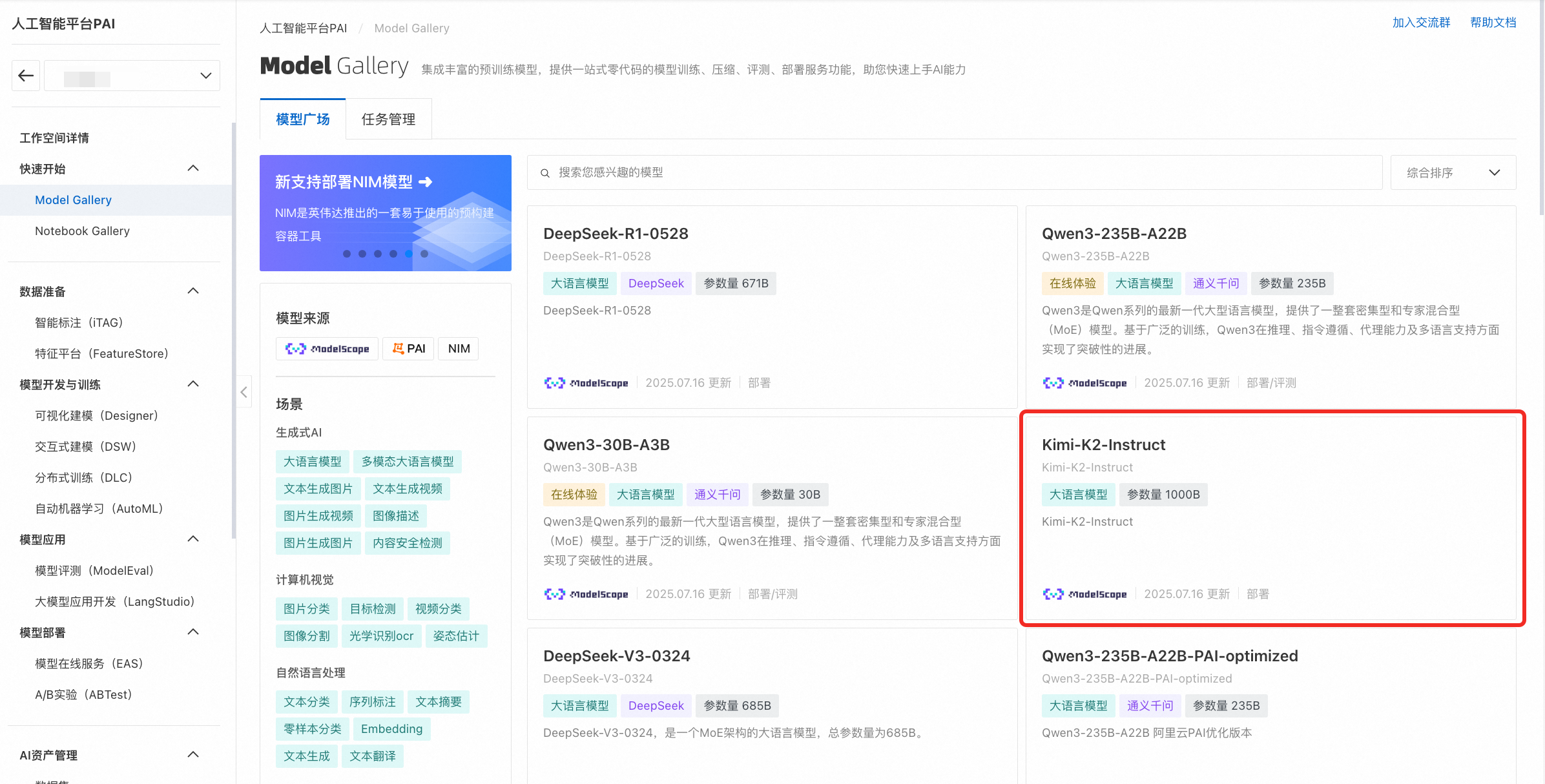The height and width of the screenshot is (784, 1545).
Task: Filter by PAI model source
Action: (408, 349)
